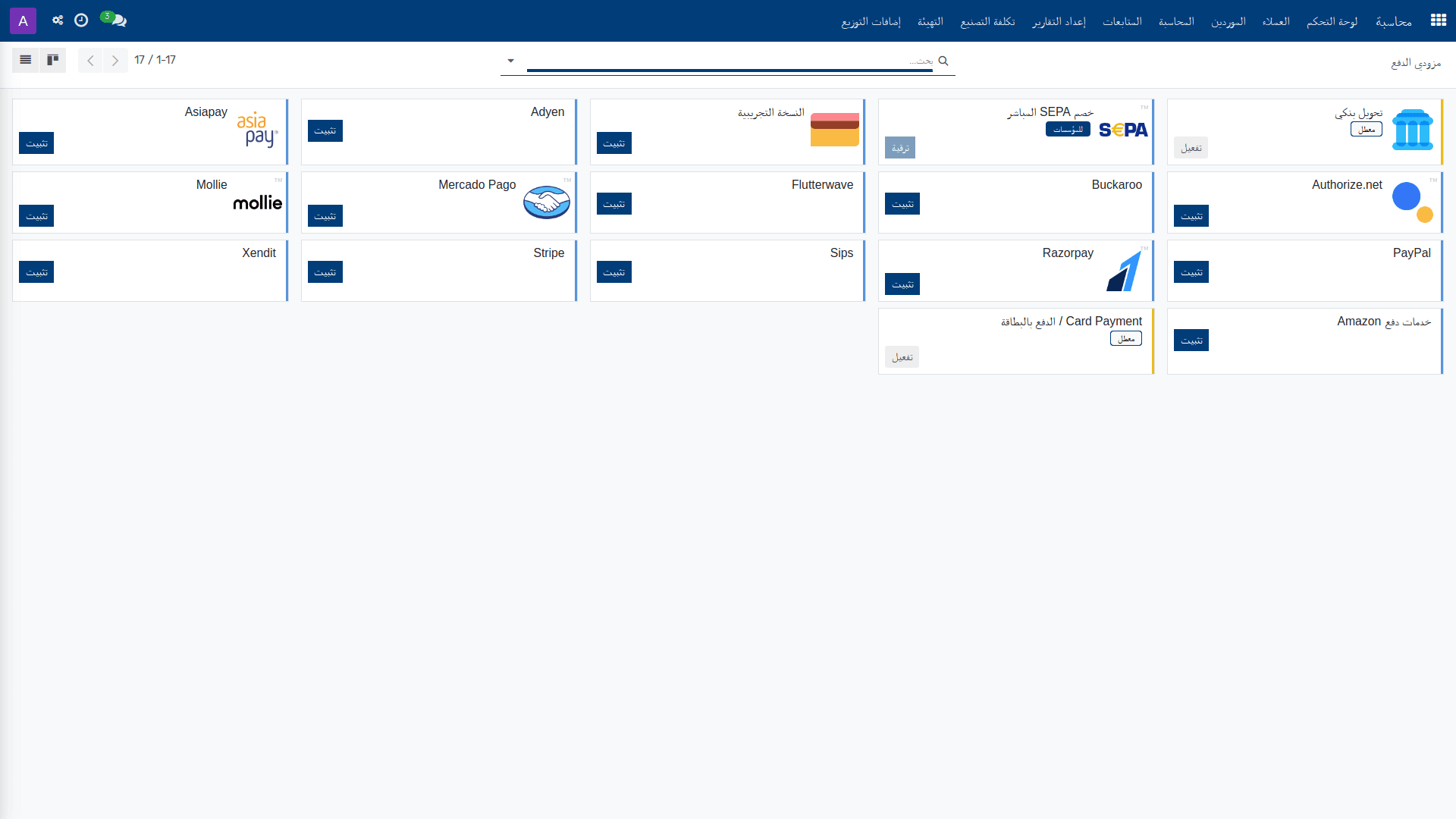The height and width of the screenshot is (819, 1456).
Task: Open the debug settings gears icon
Action: click(58, 20)
